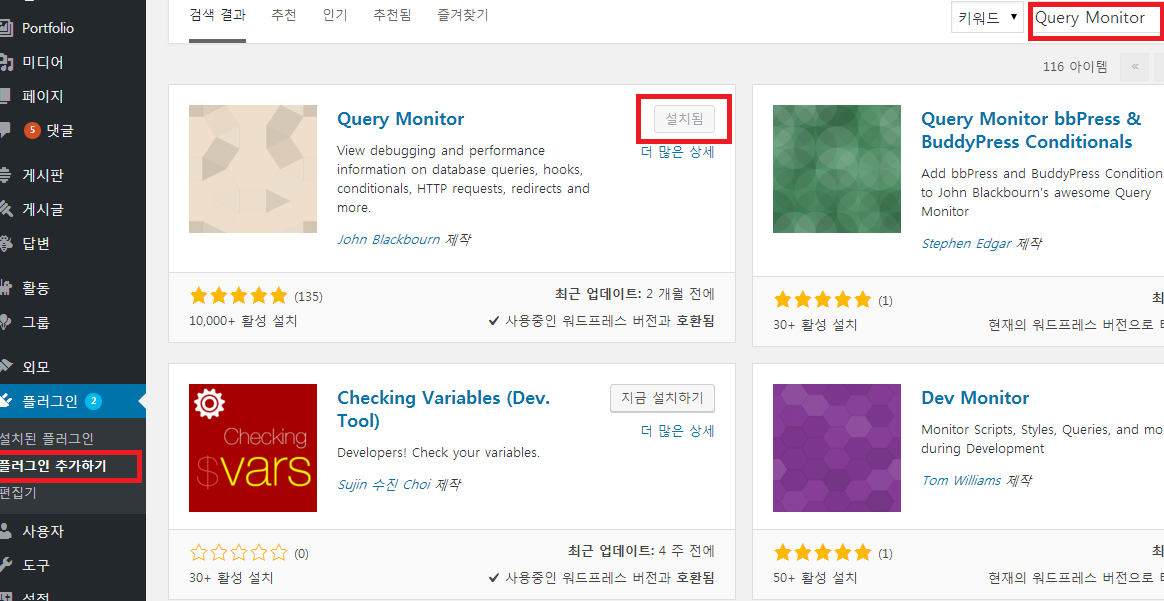Click the 게시글 topics icon

[5, 210]
